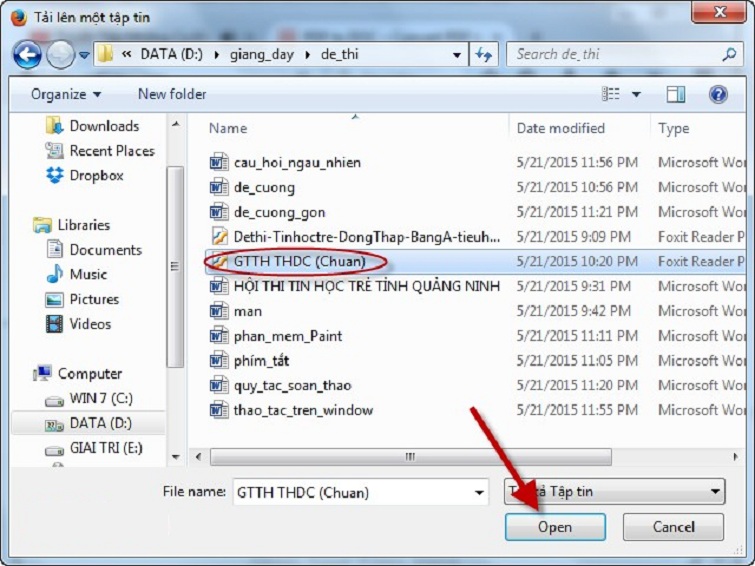Expand the File name combo box dropdown
Viewport: 755px width, 566px height.
(479, 492)
